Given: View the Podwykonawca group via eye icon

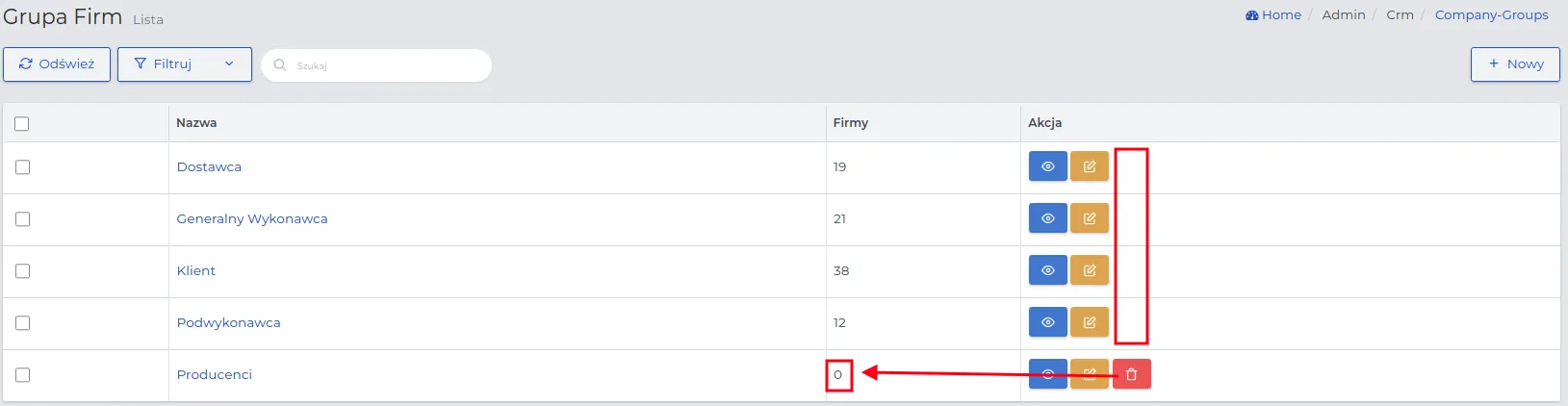Looking at the screenshot, I should pyautogui.click(x=1048, y=322).
